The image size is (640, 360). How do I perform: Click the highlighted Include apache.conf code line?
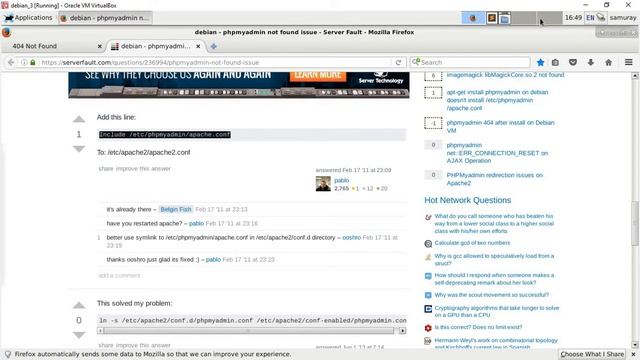point(165,135)
